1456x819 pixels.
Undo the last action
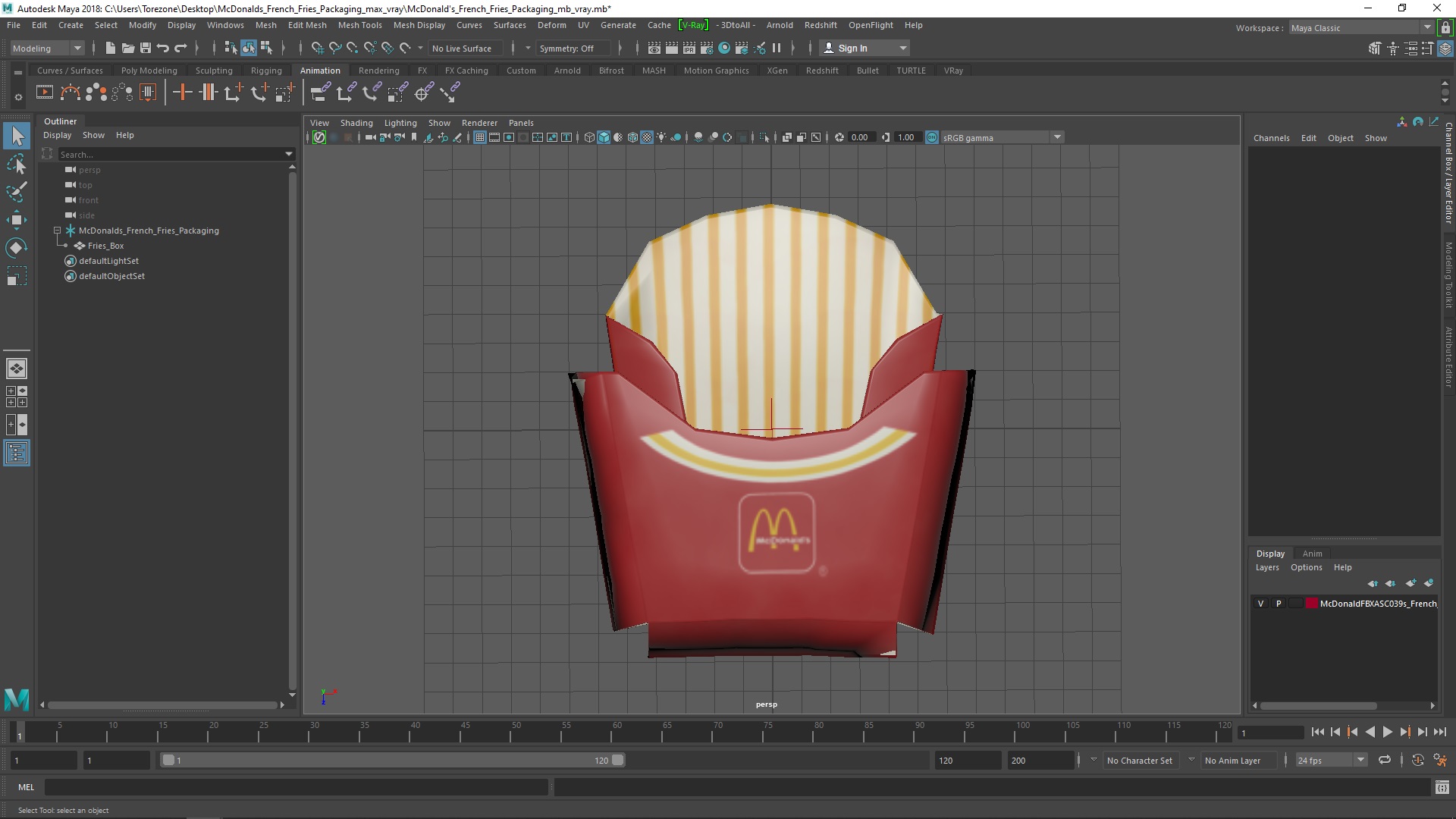(x=163, y=48)
